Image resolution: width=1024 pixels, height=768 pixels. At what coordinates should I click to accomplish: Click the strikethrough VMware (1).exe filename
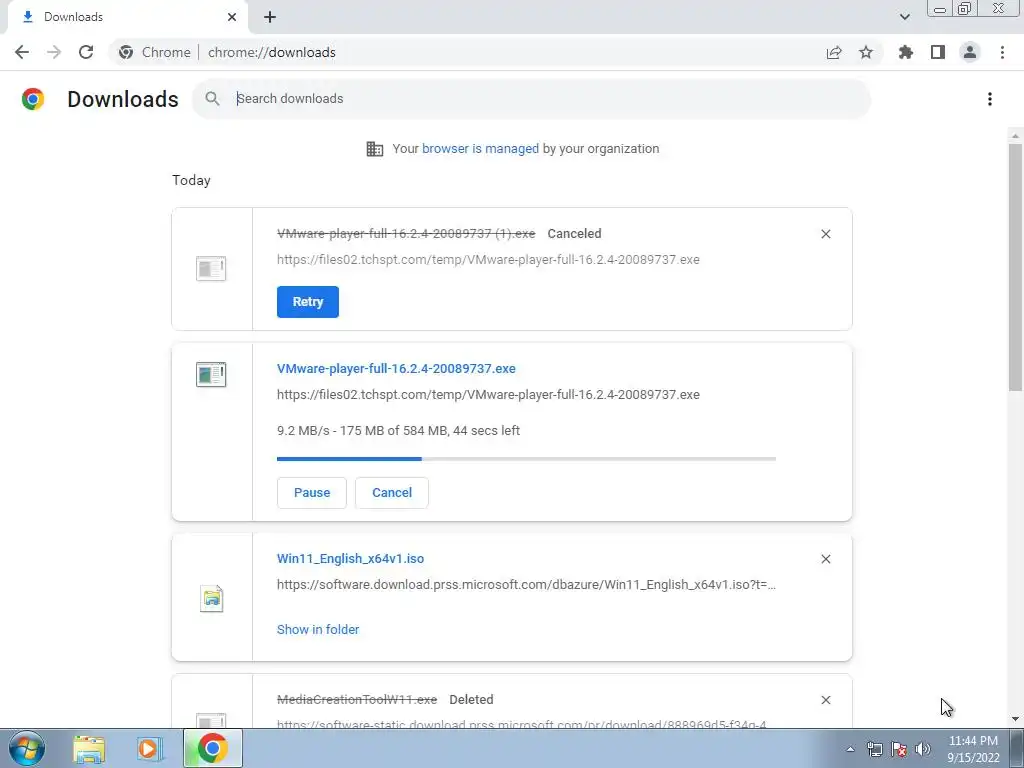[x=406, y=234]
